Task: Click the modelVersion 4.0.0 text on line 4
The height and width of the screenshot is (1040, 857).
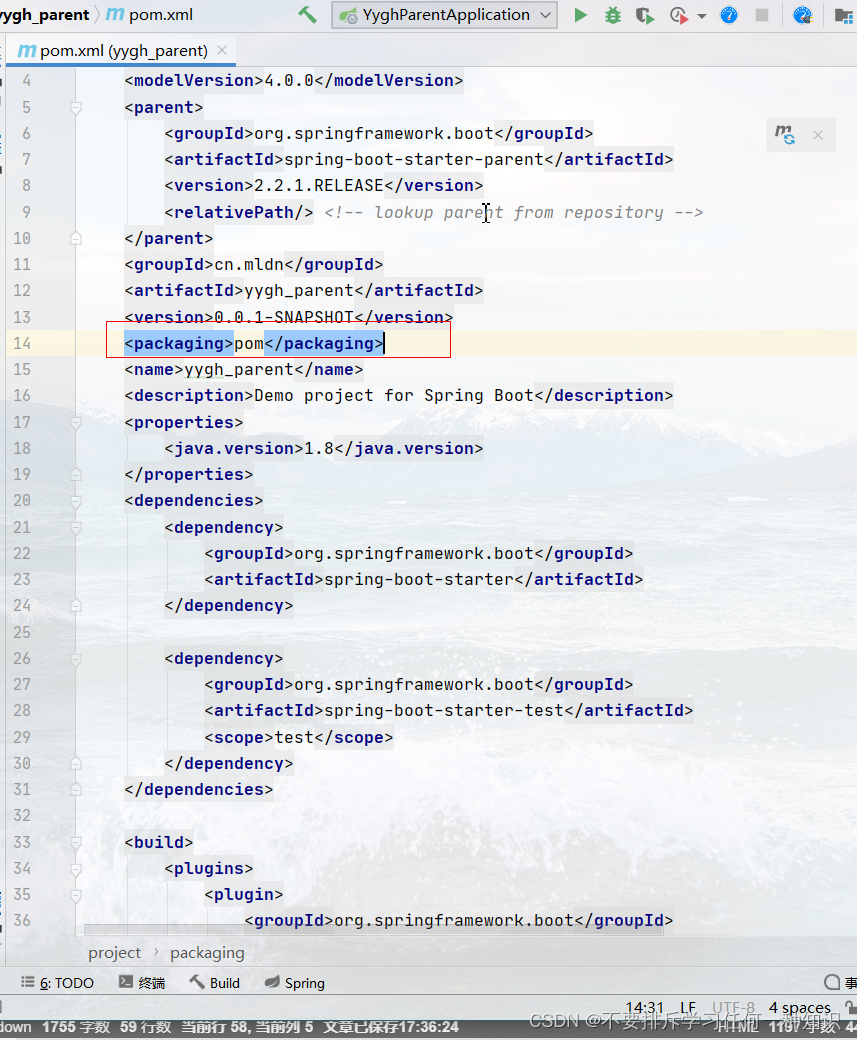Action: 289,80
